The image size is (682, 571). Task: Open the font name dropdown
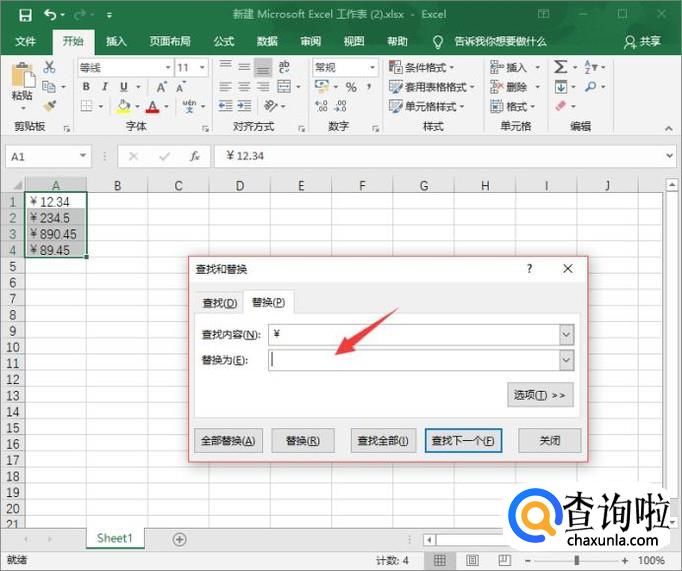pyautogui.click(x=168, y=67)
